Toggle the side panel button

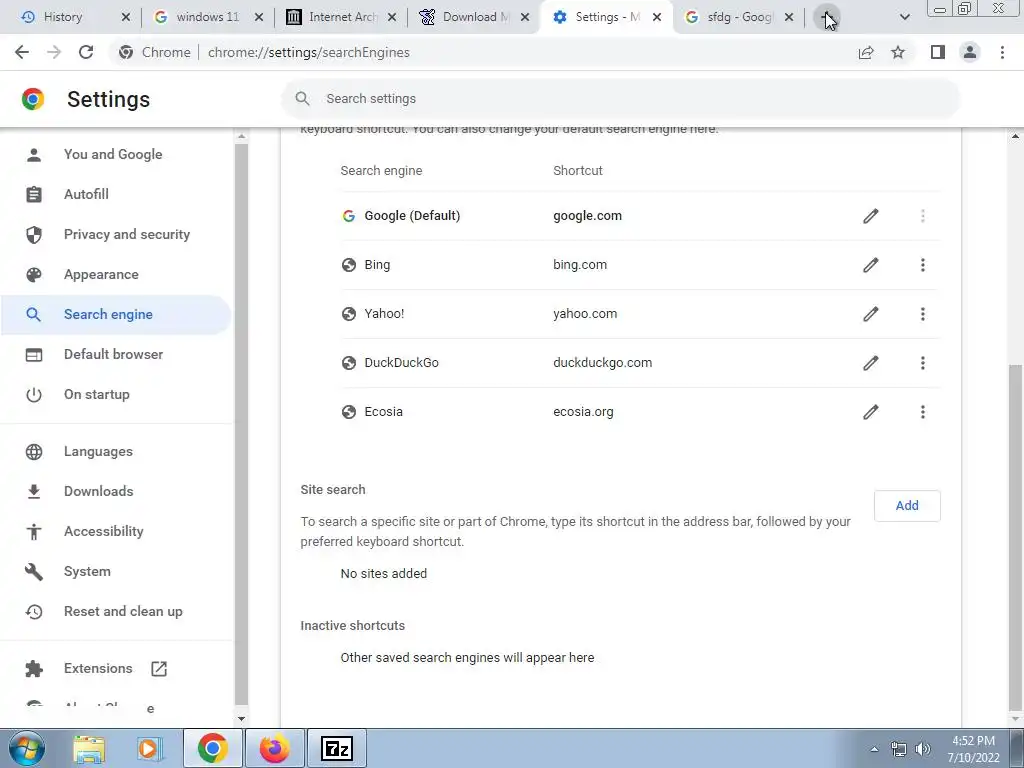(938, 52)
